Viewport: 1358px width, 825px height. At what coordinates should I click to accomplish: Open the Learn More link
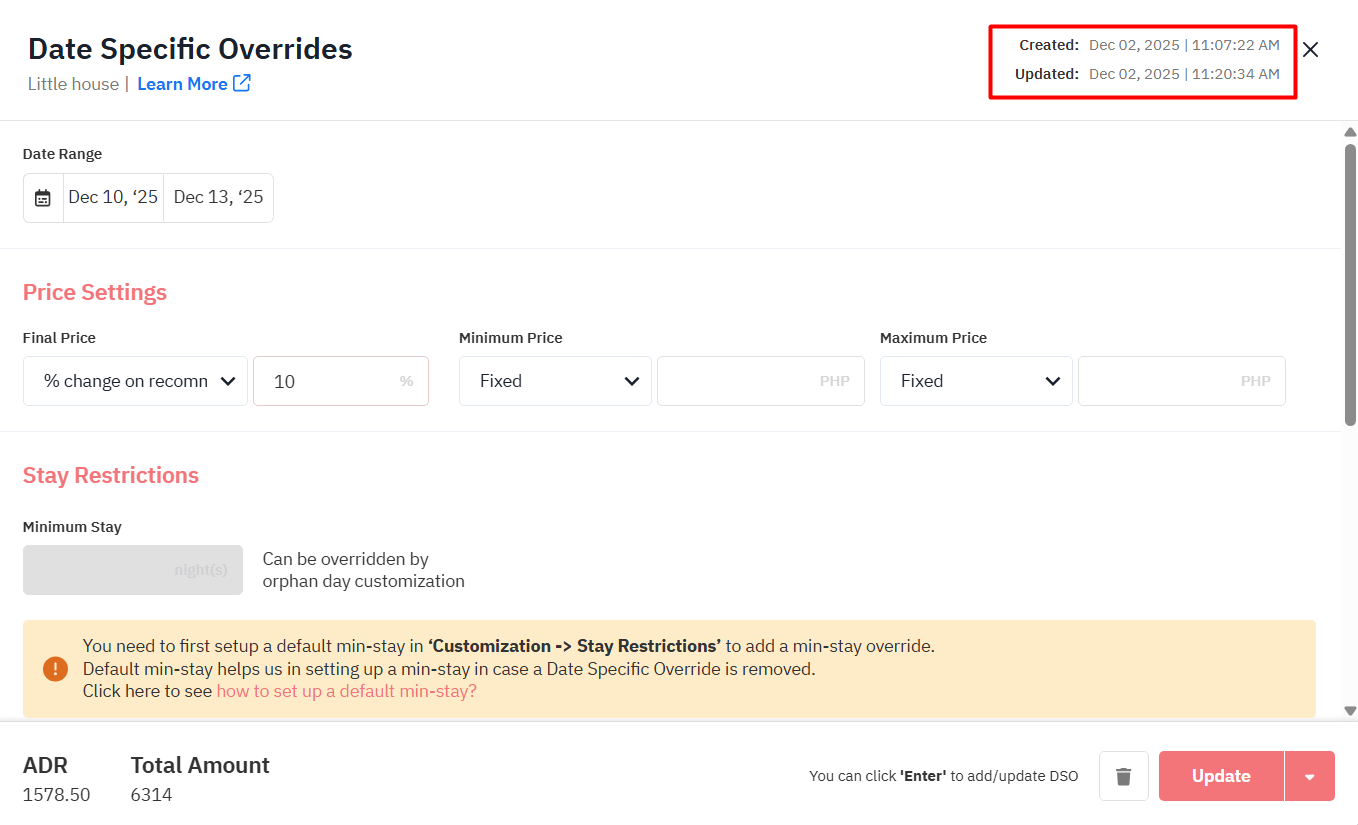point(182,84)
